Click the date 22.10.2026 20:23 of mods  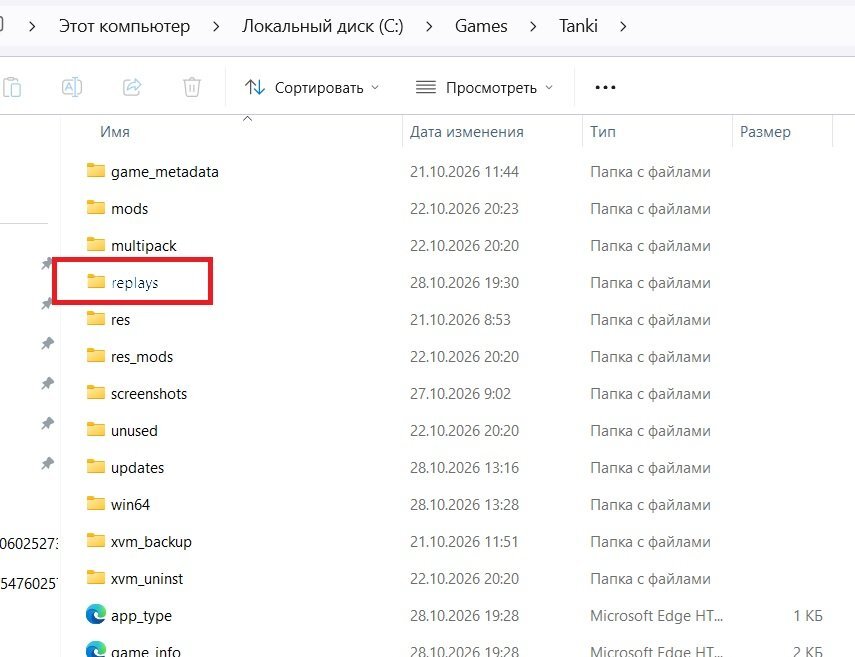click(x=465, y=209)
